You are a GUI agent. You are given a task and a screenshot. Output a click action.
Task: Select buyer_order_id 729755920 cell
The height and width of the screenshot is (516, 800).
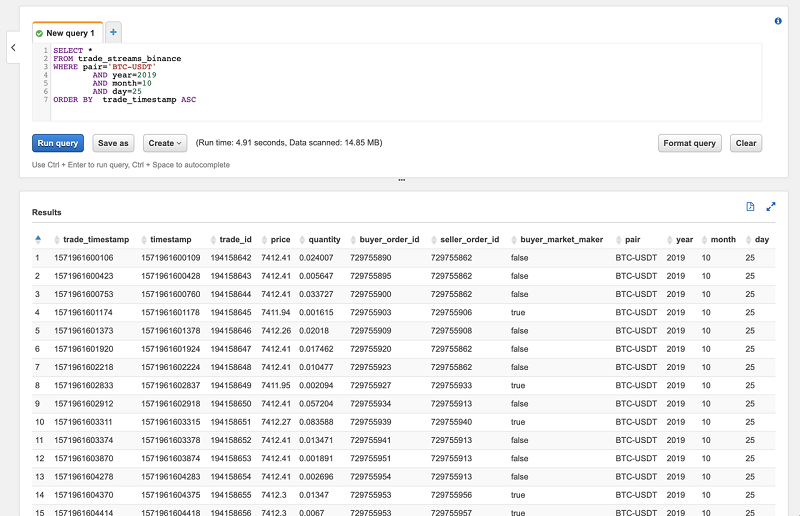pos(371,349)
